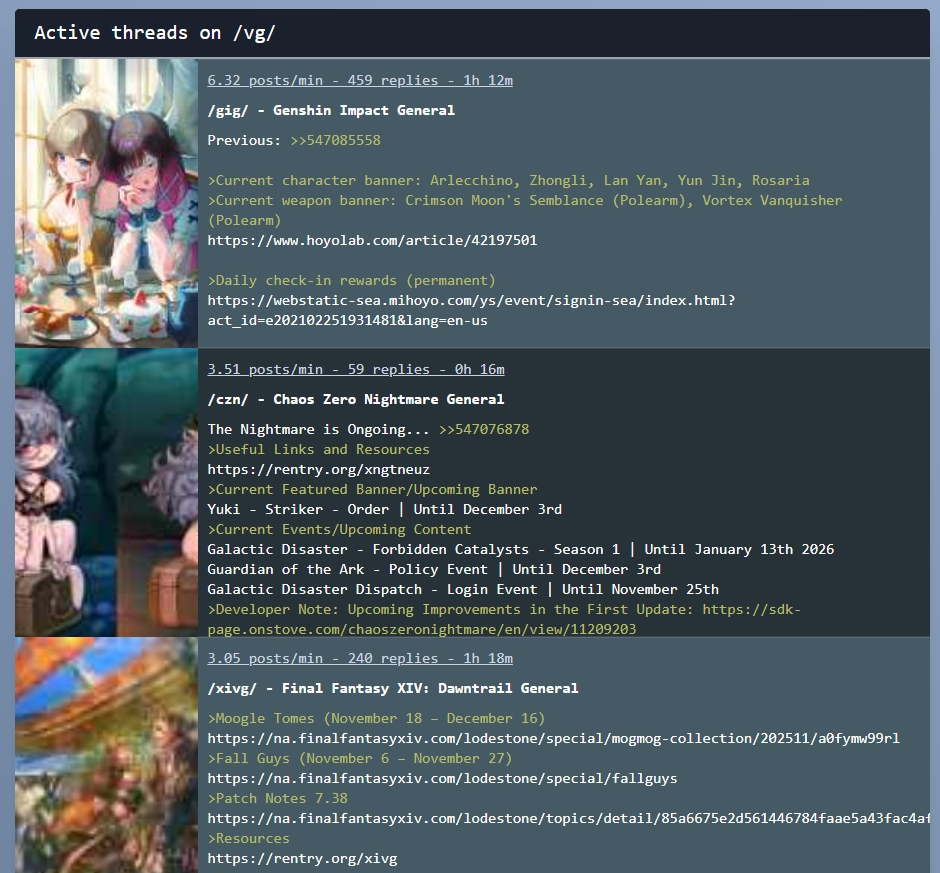Click the Useful Links and Resources line
Viewport: 940px width, 873px height.
click(318, 450)
